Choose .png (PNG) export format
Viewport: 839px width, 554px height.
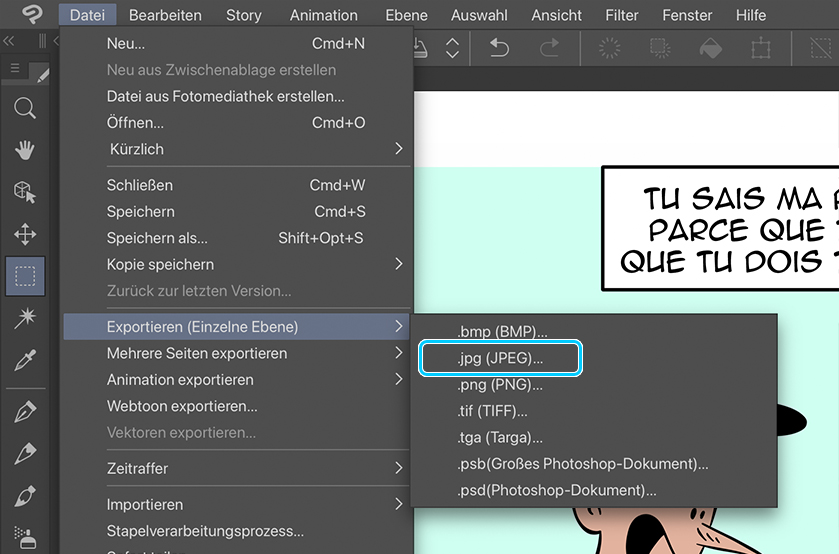click(x=500, y=385)
